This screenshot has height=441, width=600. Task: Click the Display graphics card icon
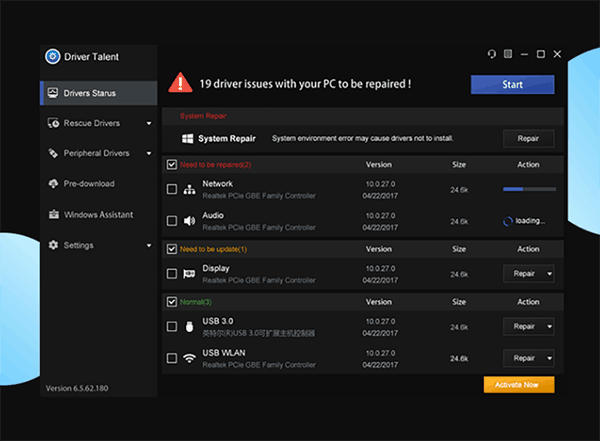tap(189, 274)
